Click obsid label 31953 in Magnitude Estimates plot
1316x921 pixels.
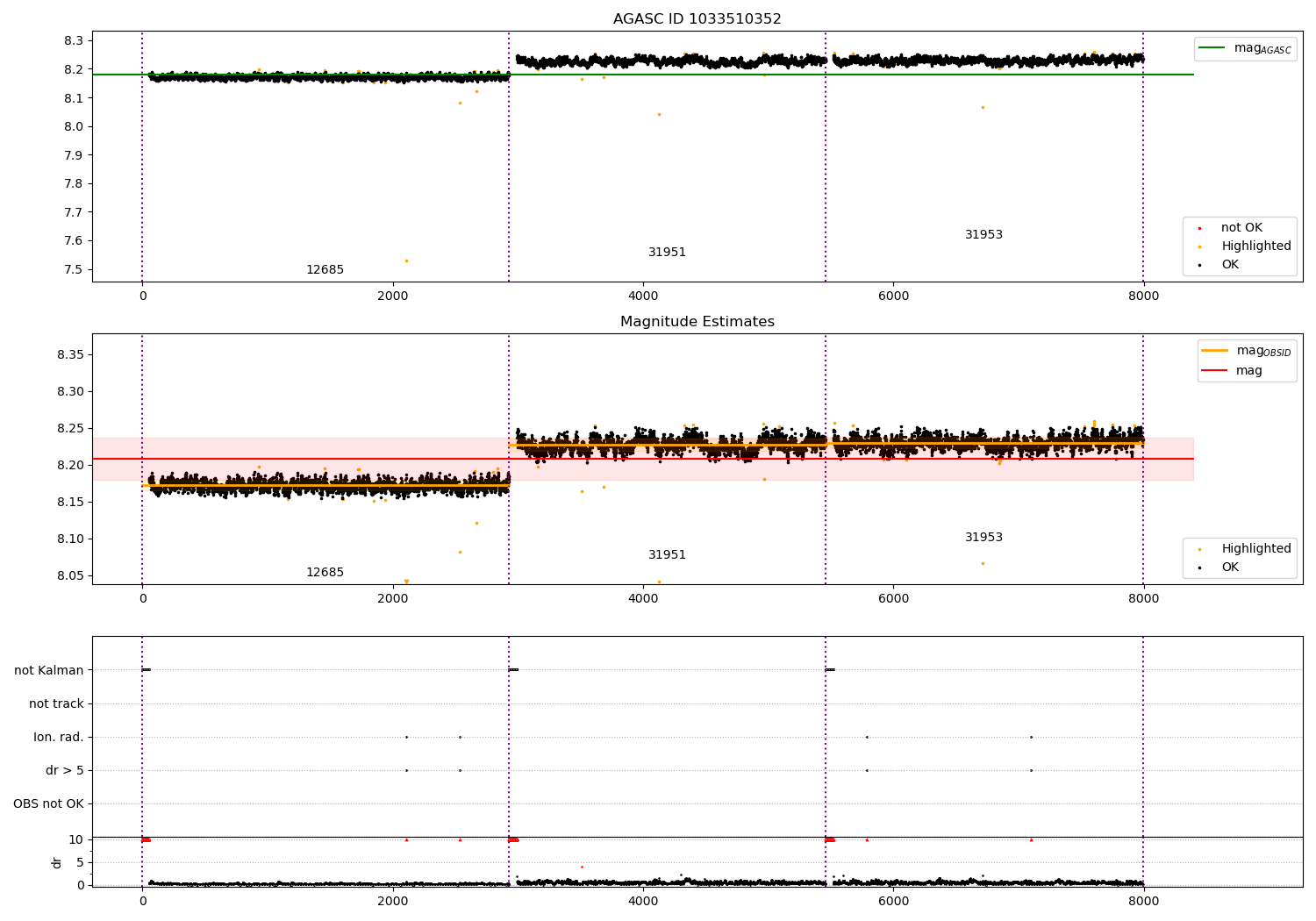coord(983,538)
